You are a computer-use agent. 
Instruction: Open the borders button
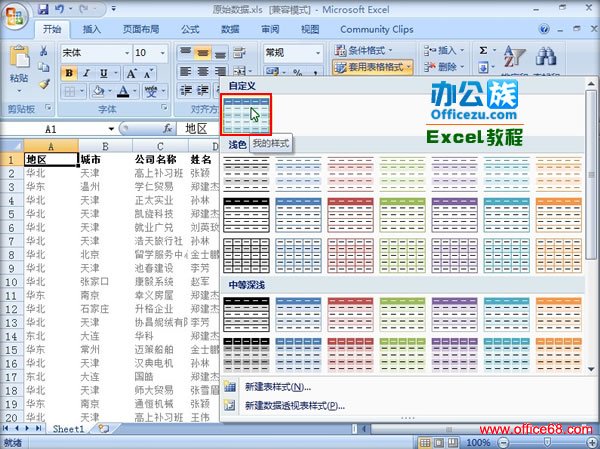70,91
